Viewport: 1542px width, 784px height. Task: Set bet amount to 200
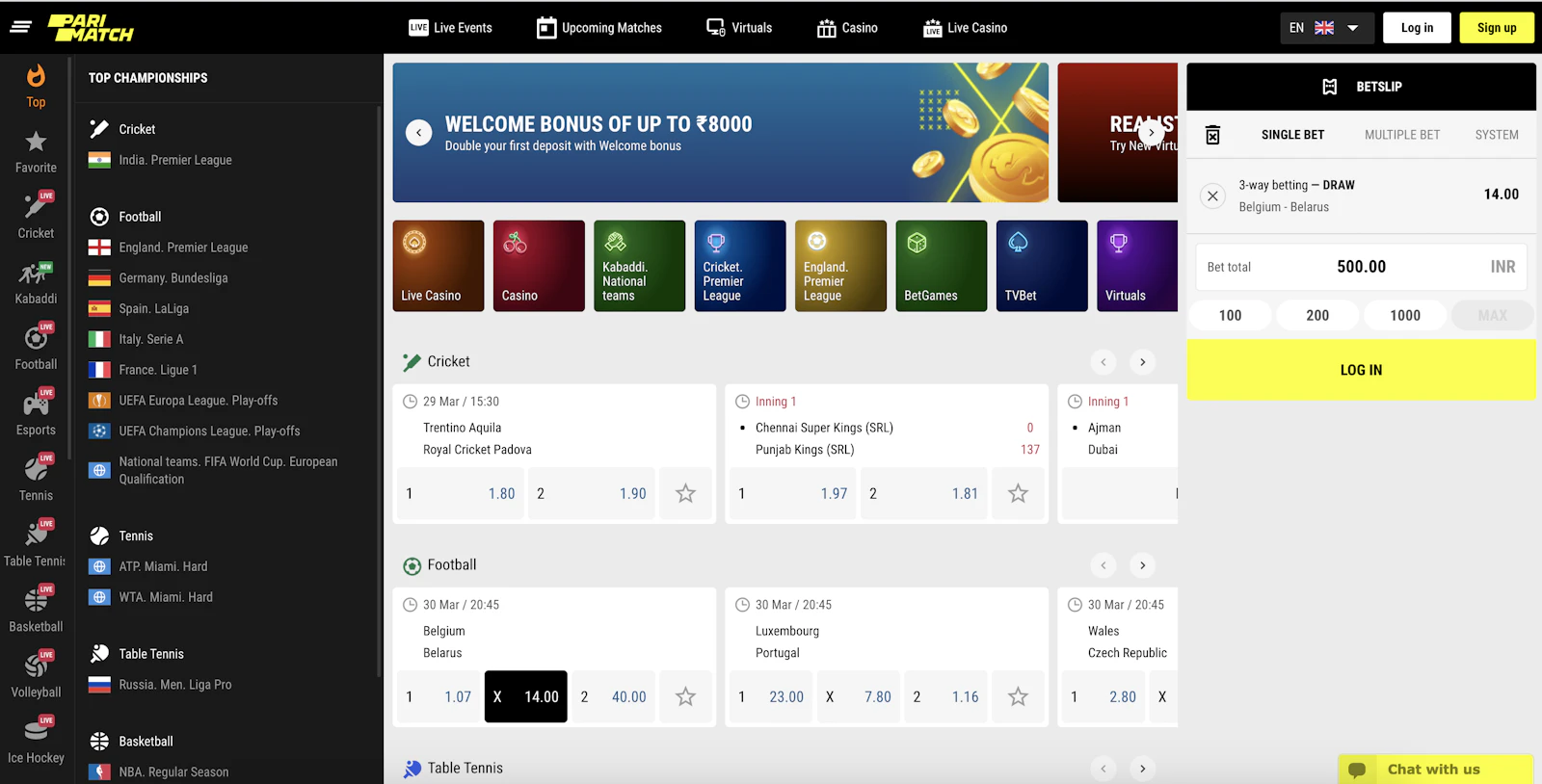tap(1317, 315)
